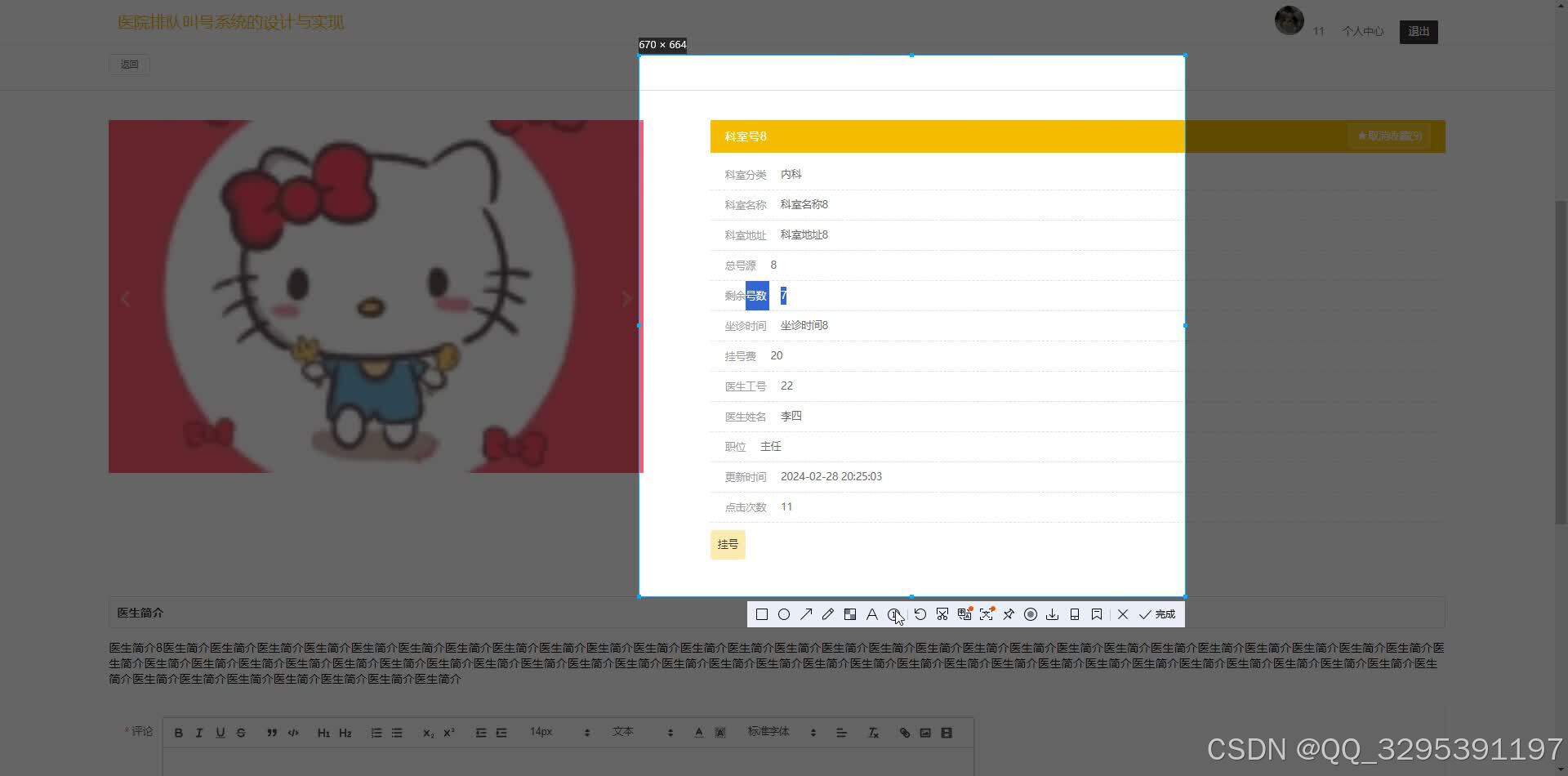Click the page vertical scrollbar
This screenshot has width=1568, height=776.
tap(1561, 362)
